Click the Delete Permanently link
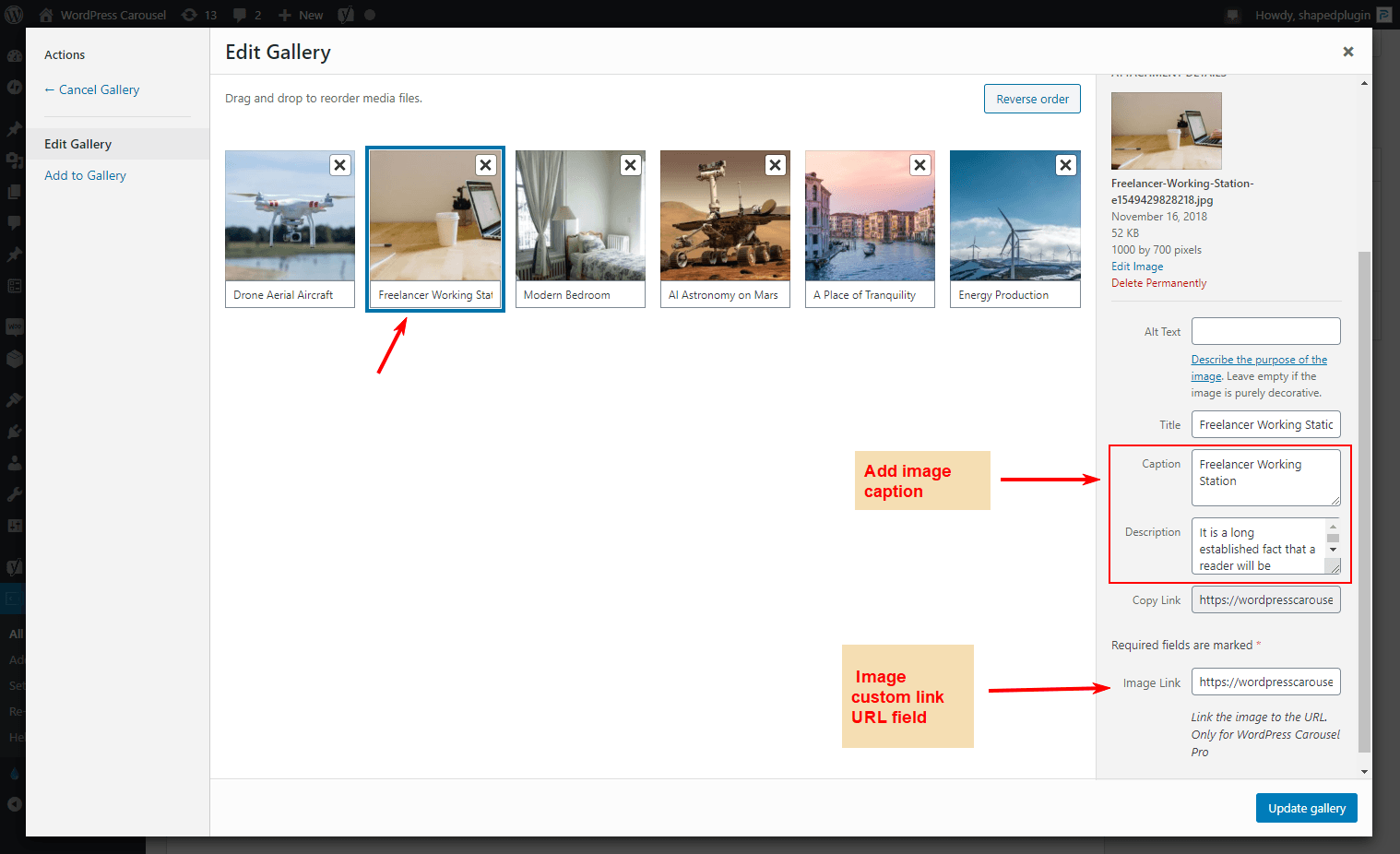 click(1158, 282)
